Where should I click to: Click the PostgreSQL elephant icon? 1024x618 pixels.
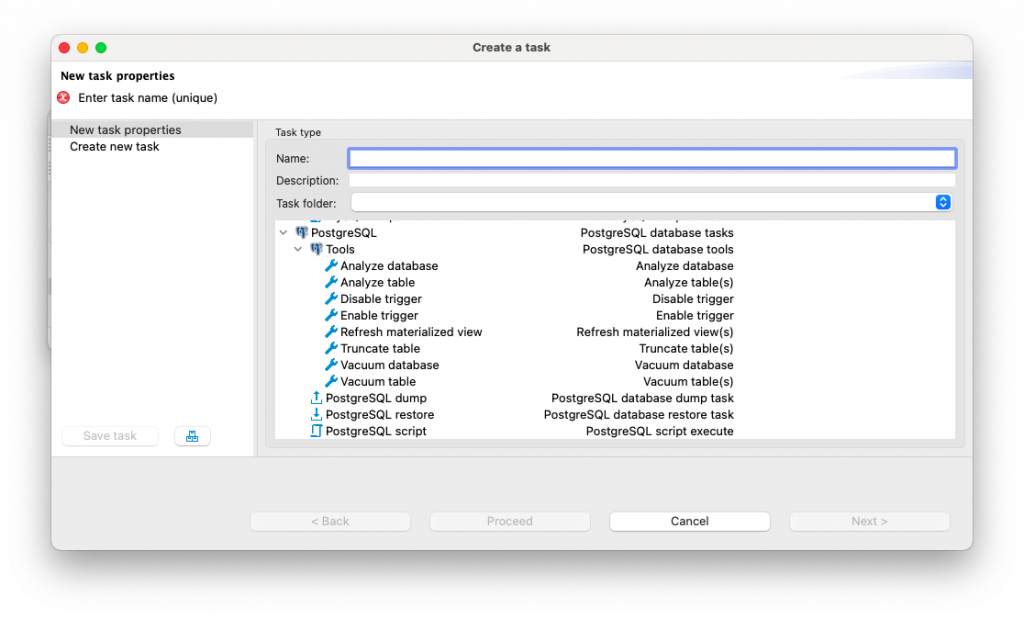(x=301, y=233)
